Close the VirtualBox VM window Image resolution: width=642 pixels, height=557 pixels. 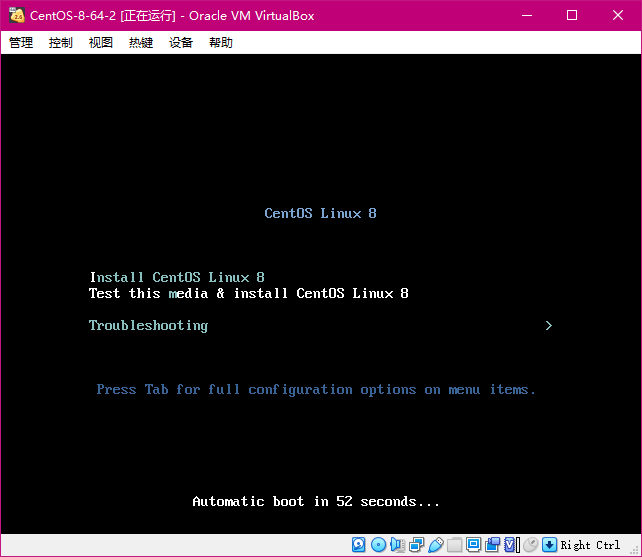point(618,16)
